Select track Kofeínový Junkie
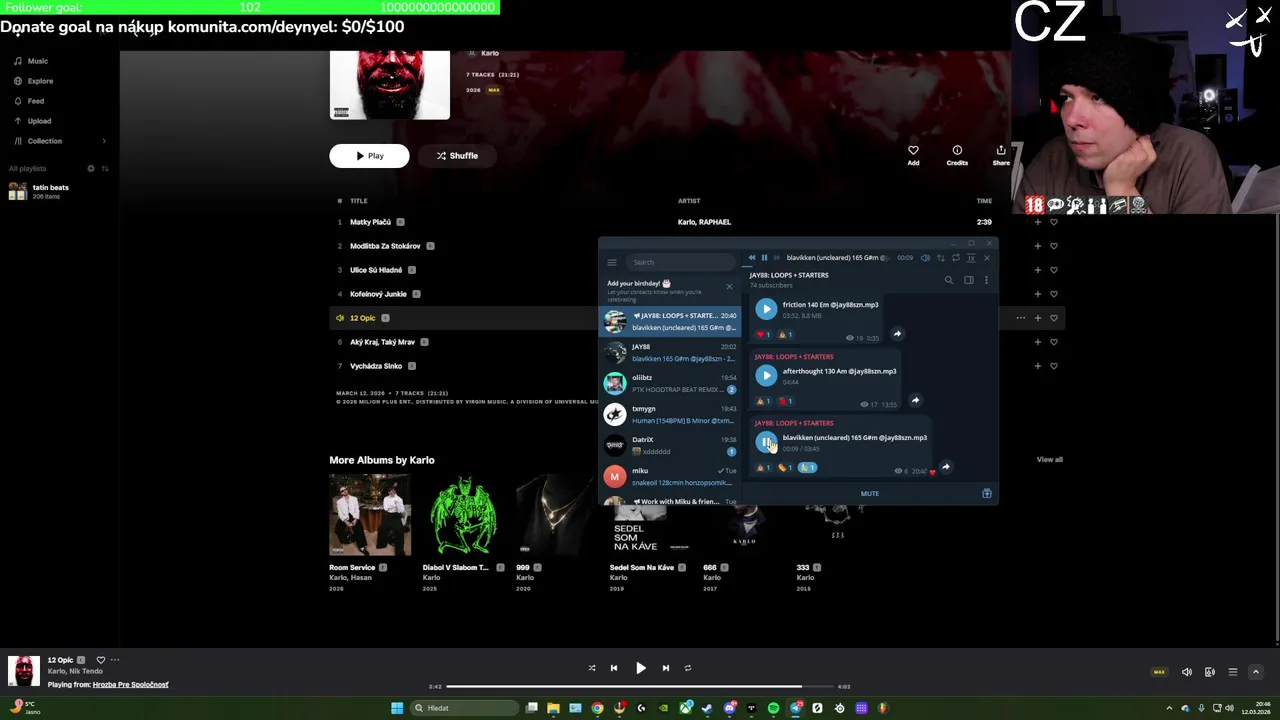Viewport: 1280px width, 720px height. [x=378, y=294]
